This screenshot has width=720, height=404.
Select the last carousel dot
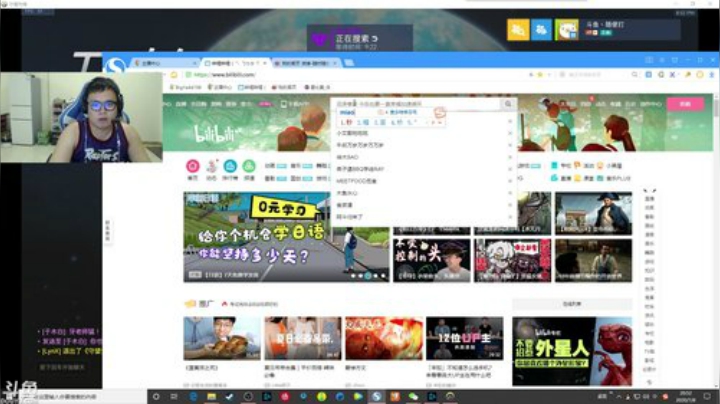pos(383,276)
